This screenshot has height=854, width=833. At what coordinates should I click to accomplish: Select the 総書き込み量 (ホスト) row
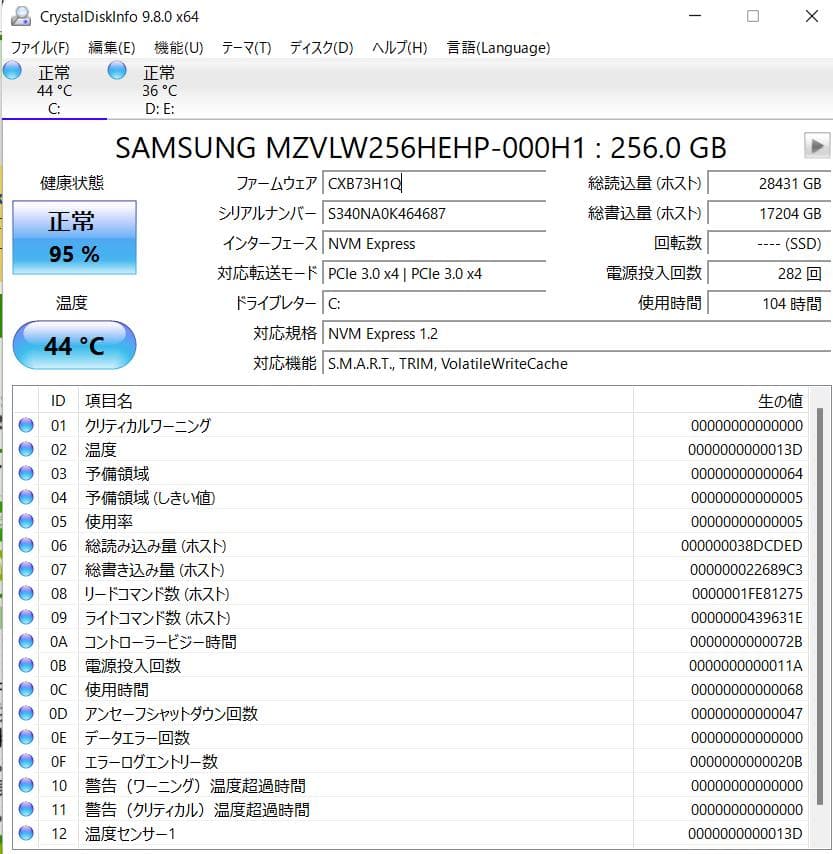tap(410, 569)
